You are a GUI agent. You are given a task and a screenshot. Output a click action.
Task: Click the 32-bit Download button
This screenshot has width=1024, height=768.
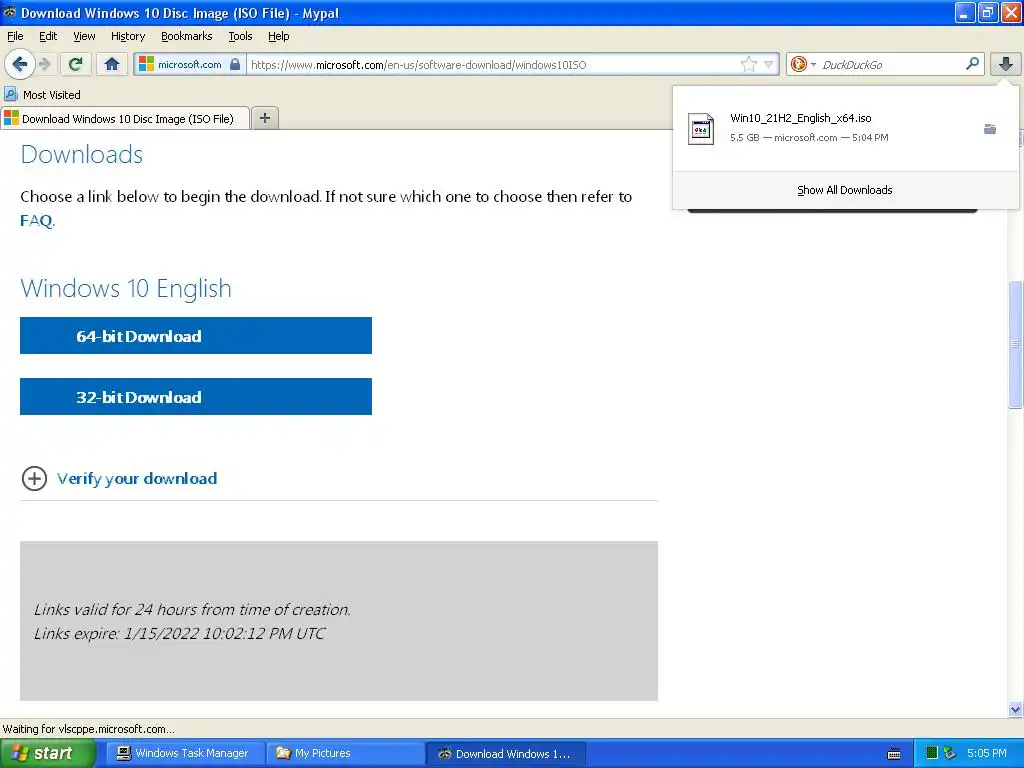(x=196, y=396)
